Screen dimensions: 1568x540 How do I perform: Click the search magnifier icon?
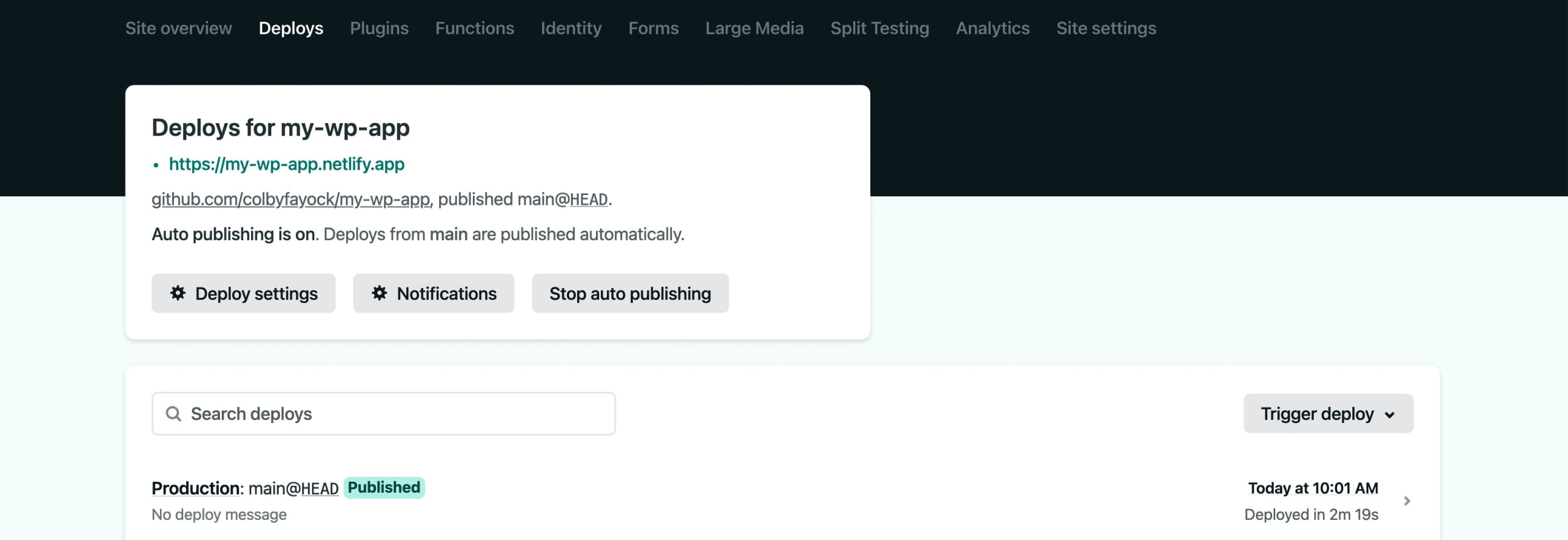point(173,414)
